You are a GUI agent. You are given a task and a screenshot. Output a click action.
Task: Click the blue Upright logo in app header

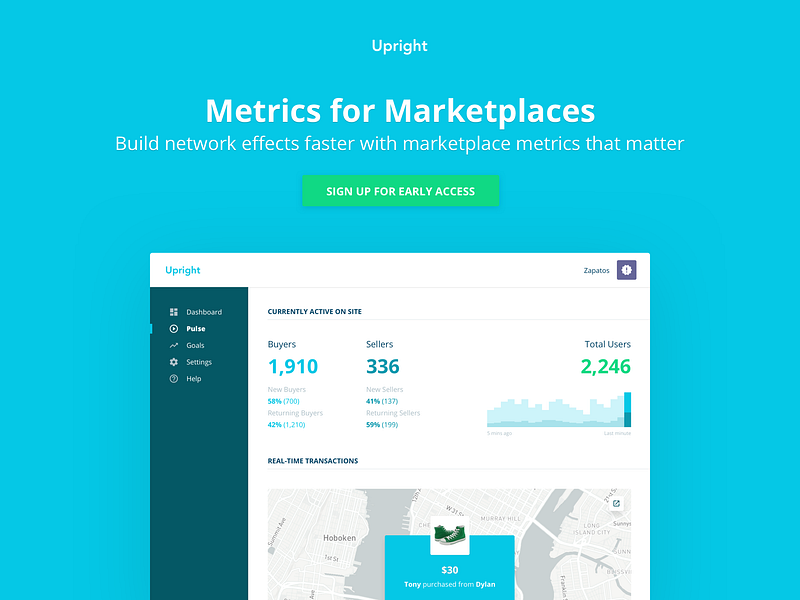(183, 270)
